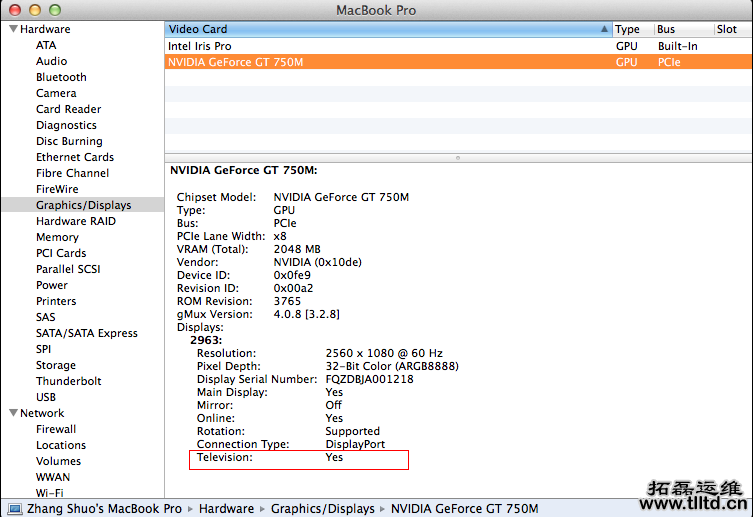Collapse the Network section triangle
753x517 pixels.
pos(12,413)
